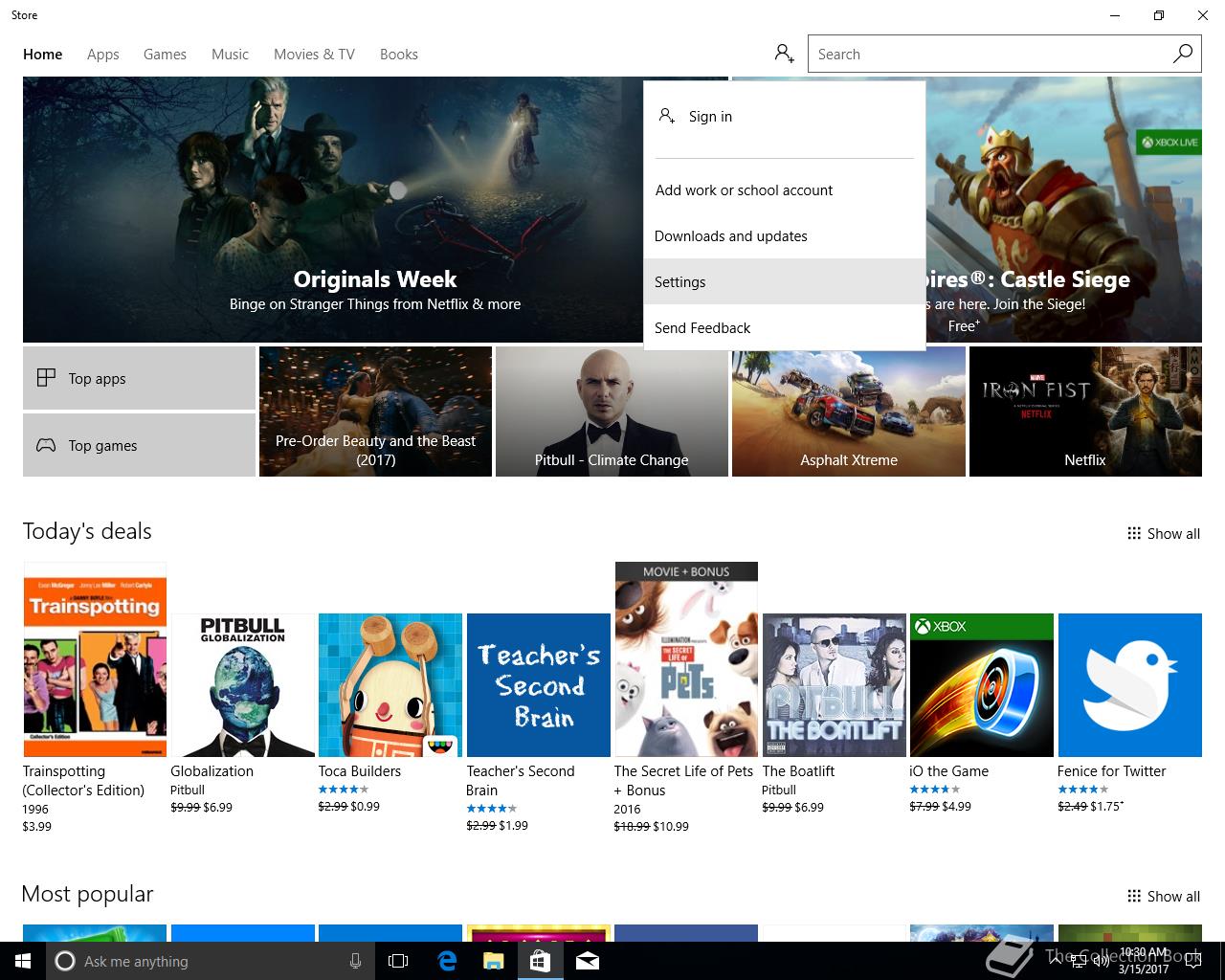The image size is (1225, 980).
Task: Open the Fenice for Twitter app icon
Action: (1129, 685)
